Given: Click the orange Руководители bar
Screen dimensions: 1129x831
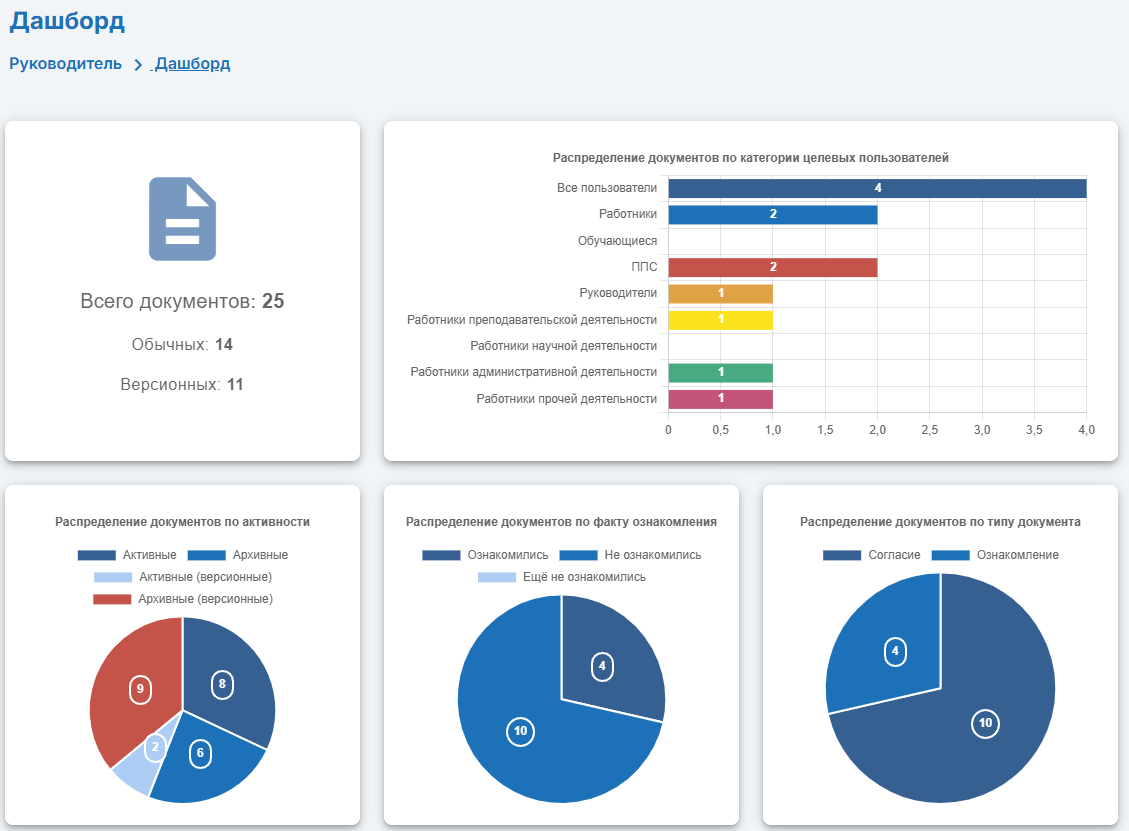Looking at the screenshot, I should click(720, 293).
